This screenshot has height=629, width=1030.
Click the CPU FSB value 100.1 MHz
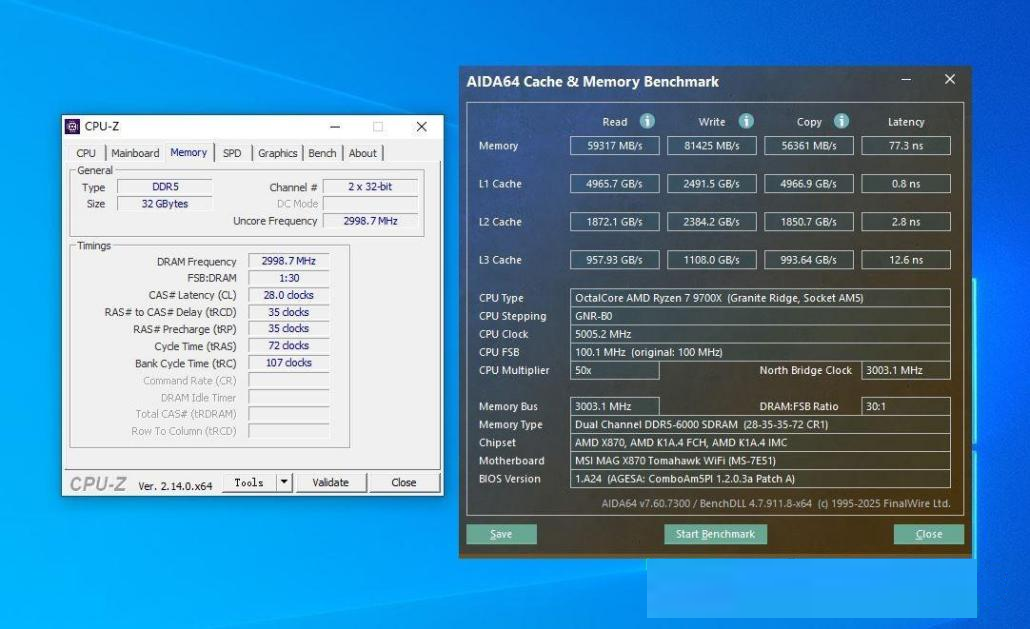pos(760,352)
